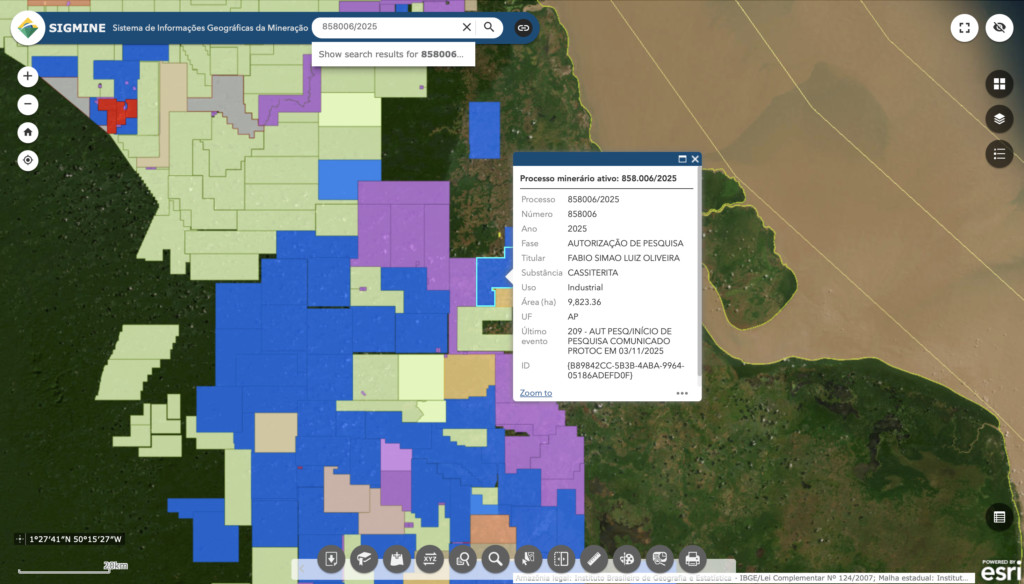The height and width of the screenshot is (584, 1024).
Task: Open the share link button
Action: pyautogui.click(x=523, y=27)
